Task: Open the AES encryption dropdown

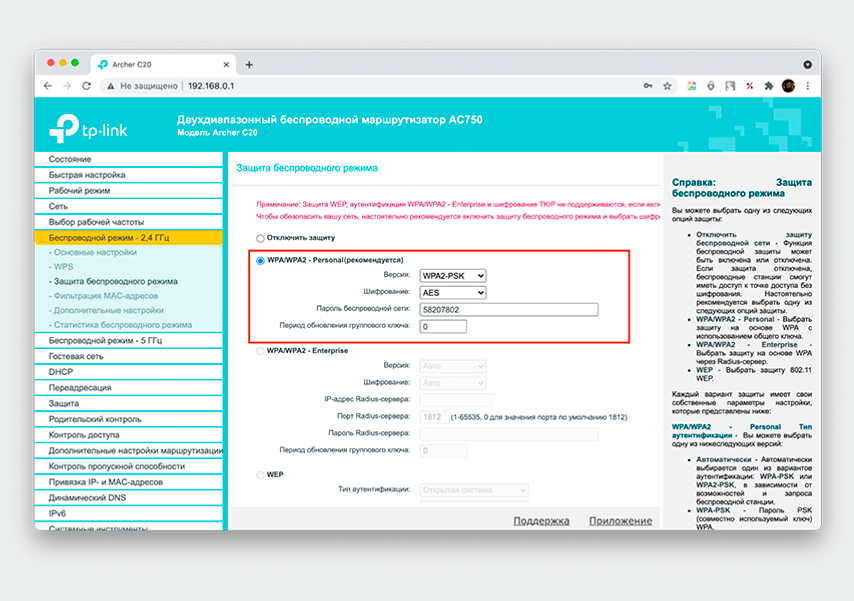Action: tap(453, 293)
